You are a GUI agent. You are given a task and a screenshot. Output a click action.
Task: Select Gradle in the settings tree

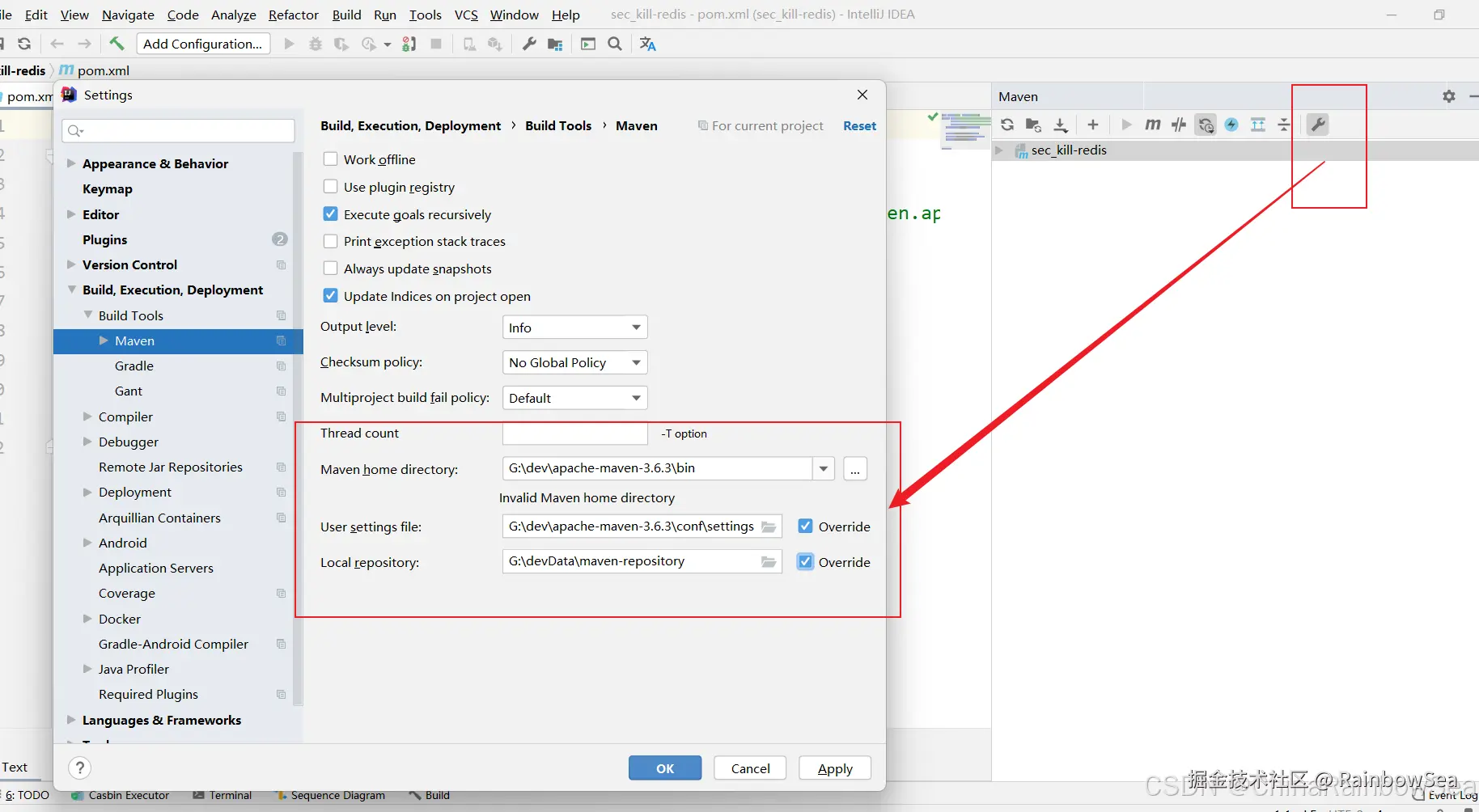click(x=134, y=366)
